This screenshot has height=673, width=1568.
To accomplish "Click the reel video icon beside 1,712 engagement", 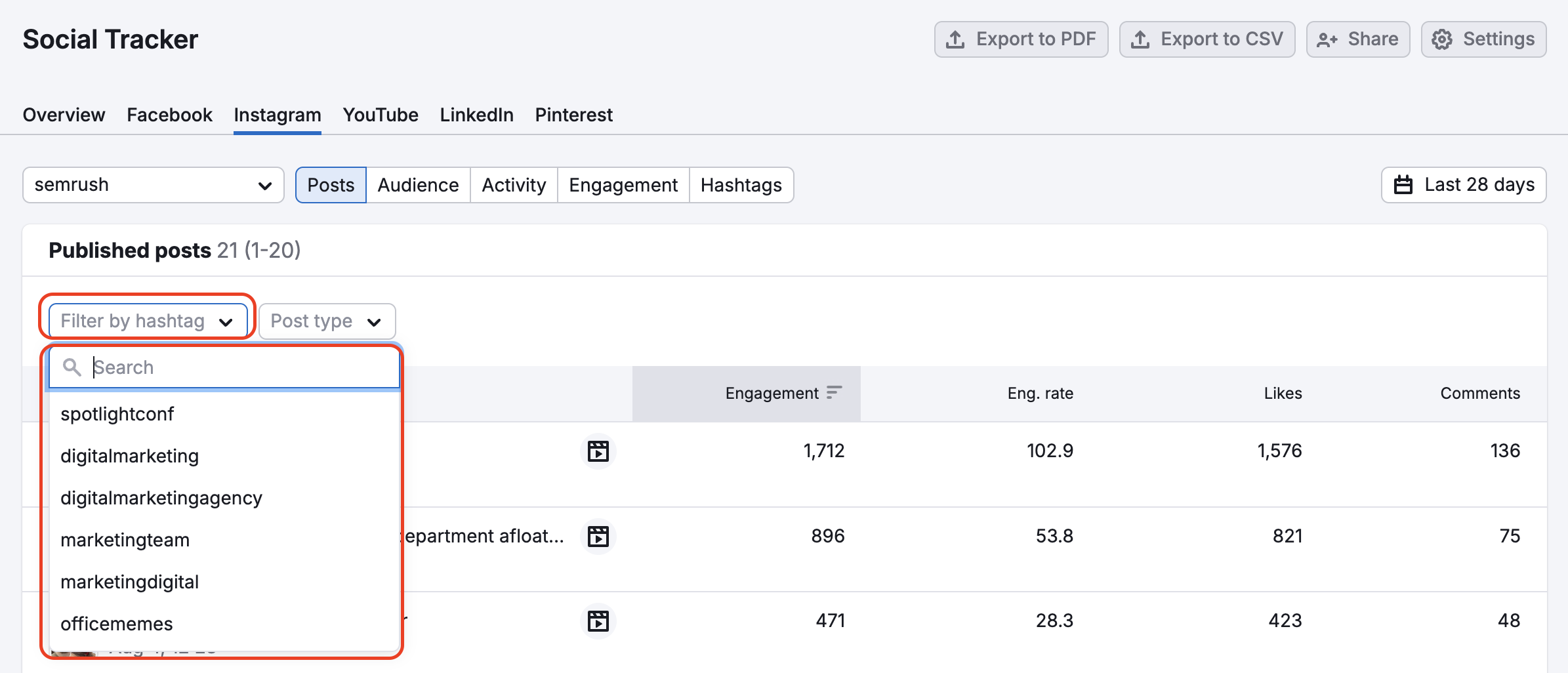I will pos(598,451).
